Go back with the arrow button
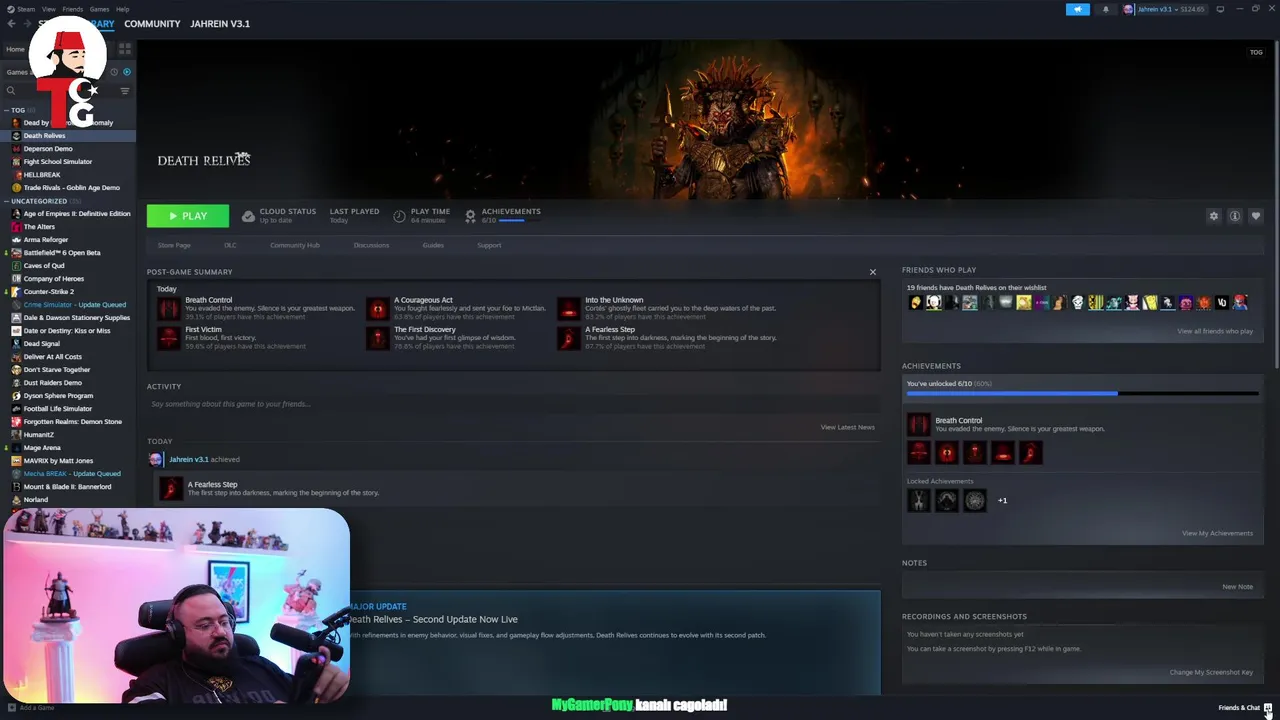 (x=11, y=23)
